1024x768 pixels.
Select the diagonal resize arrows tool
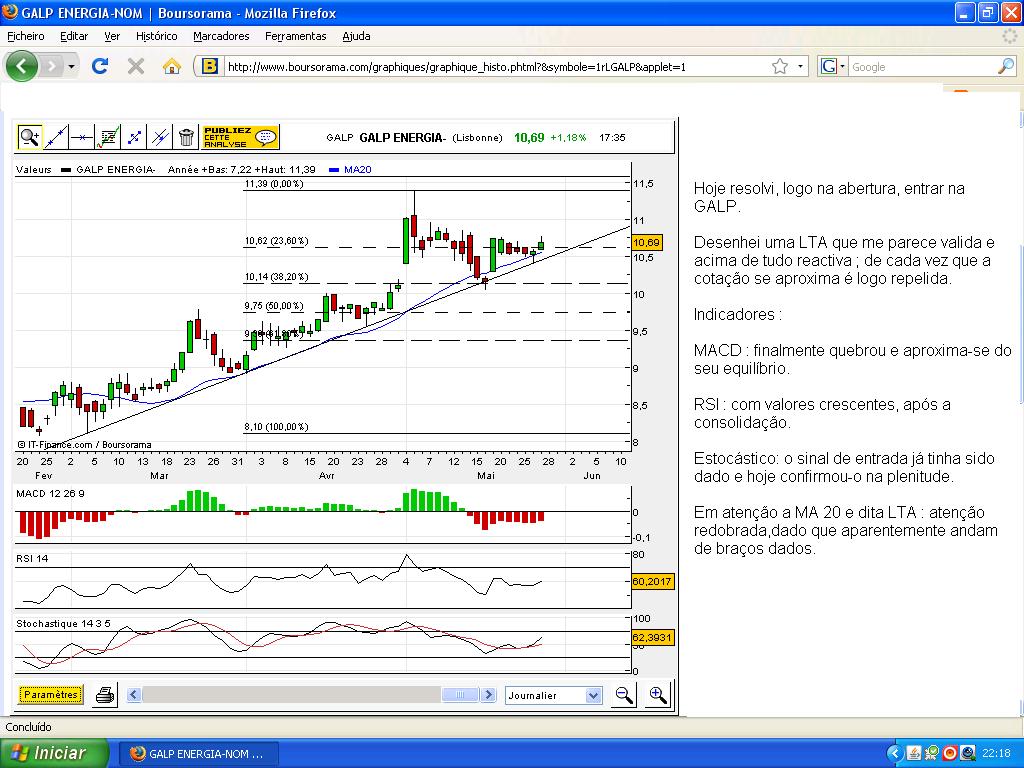point(134,137)
